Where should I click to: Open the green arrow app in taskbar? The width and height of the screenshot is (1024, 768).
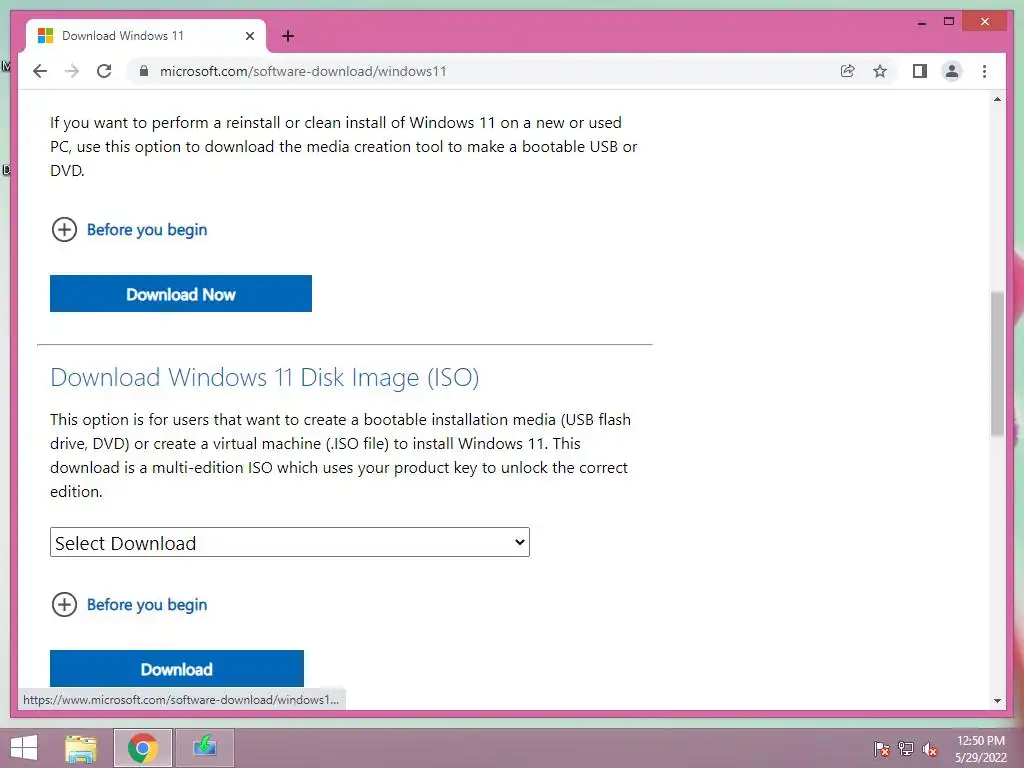click(x=205, y=748)
